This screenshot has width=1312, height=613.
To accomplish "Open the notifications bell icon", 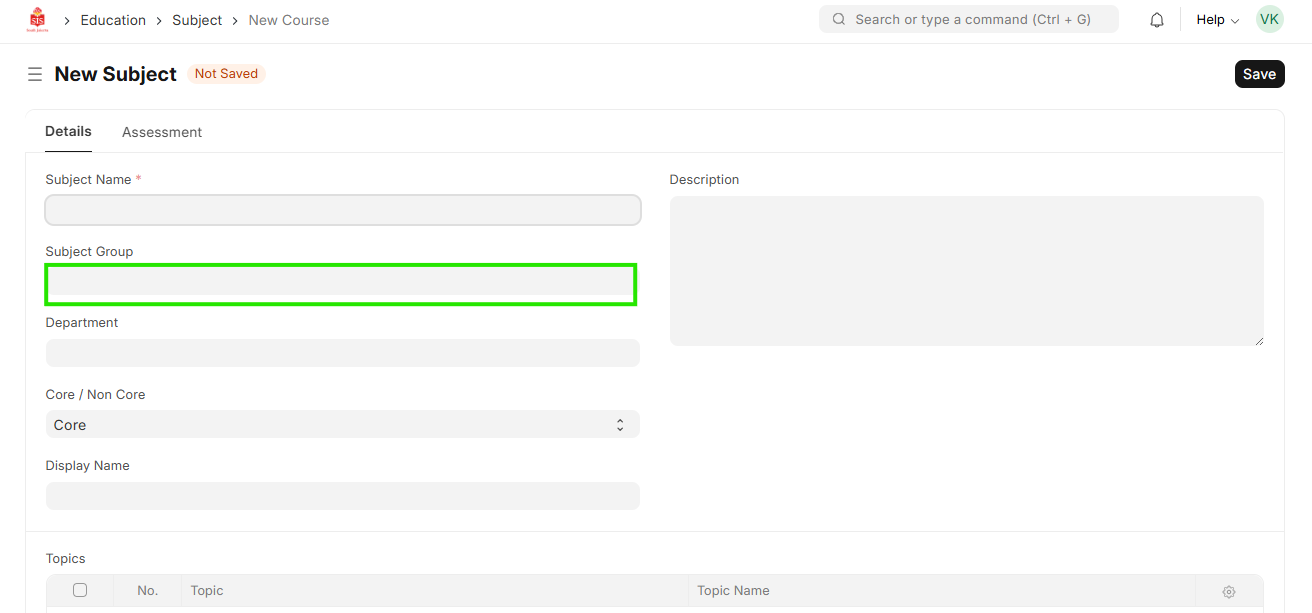I will (1157, 20).
